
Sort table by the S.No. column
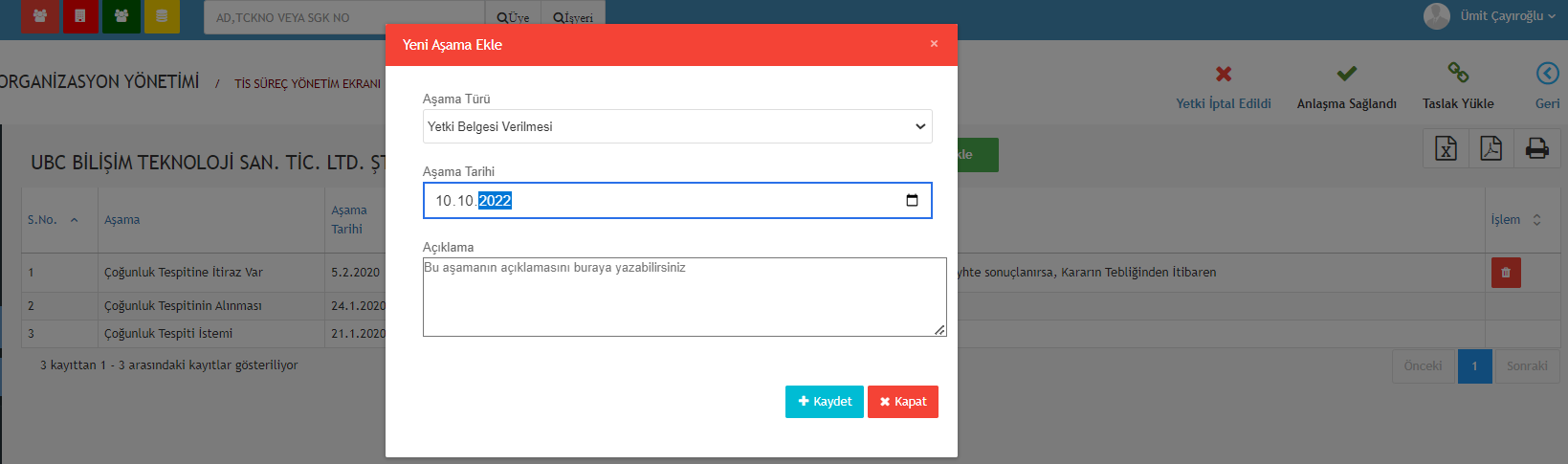click(53, 220)
